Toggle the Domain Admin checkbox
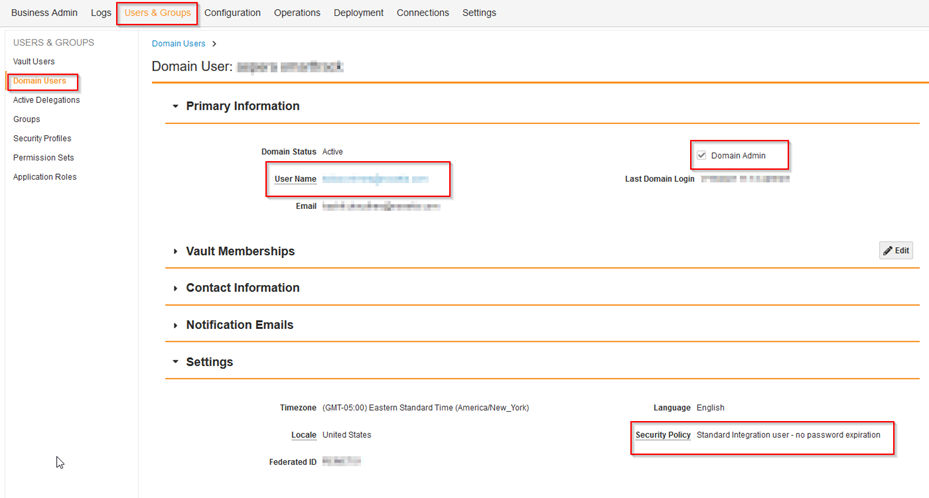This screenshot has width=929, height=498. [702, 155]
